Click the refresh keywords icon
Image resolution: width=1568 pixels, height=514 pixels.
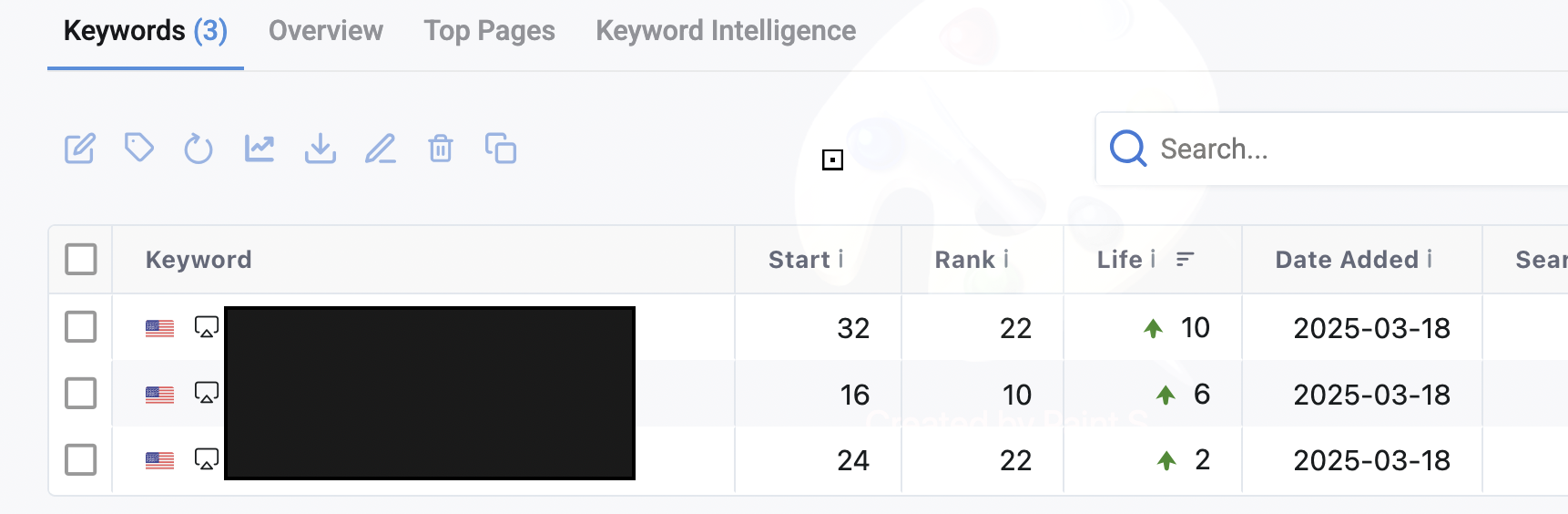coord(199,149)
